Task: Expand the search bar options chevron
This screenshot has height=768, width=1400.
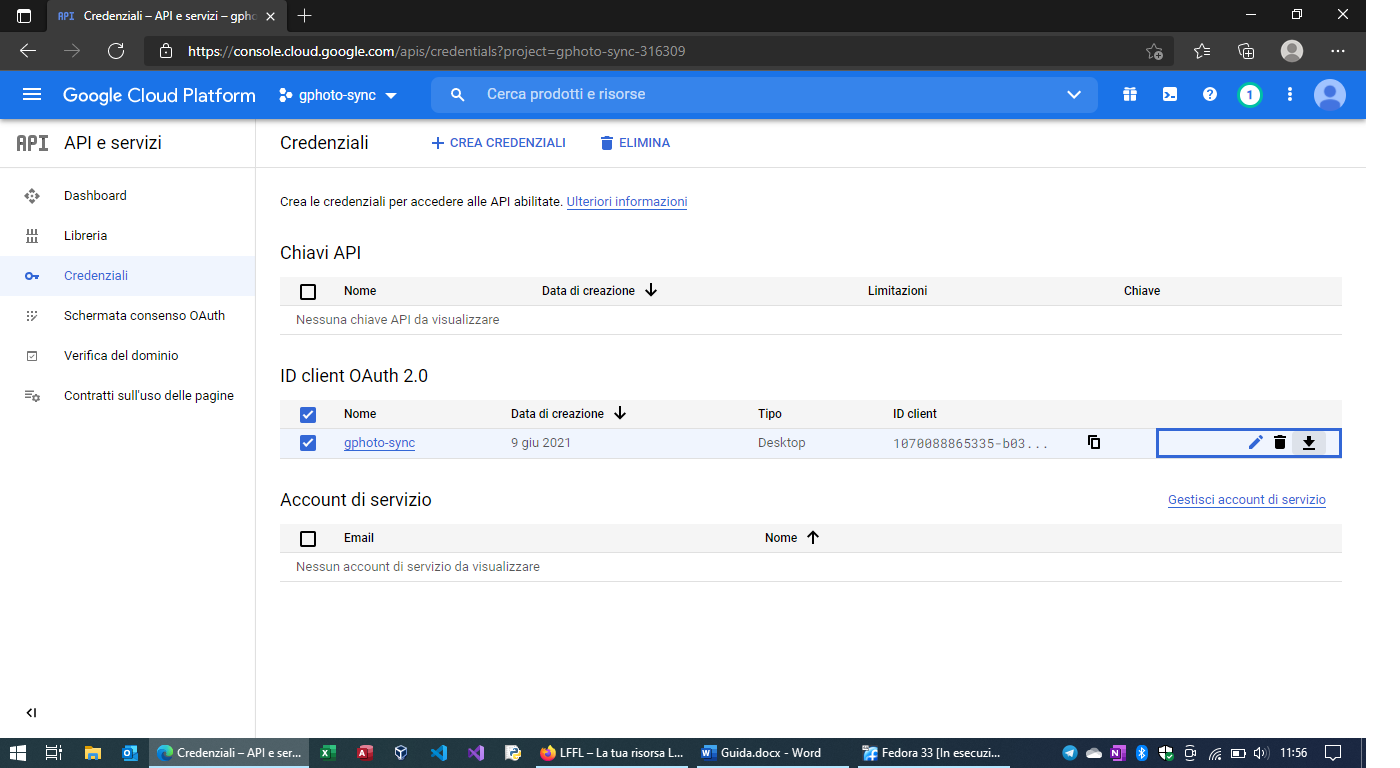Action: tap(1073, 94)
